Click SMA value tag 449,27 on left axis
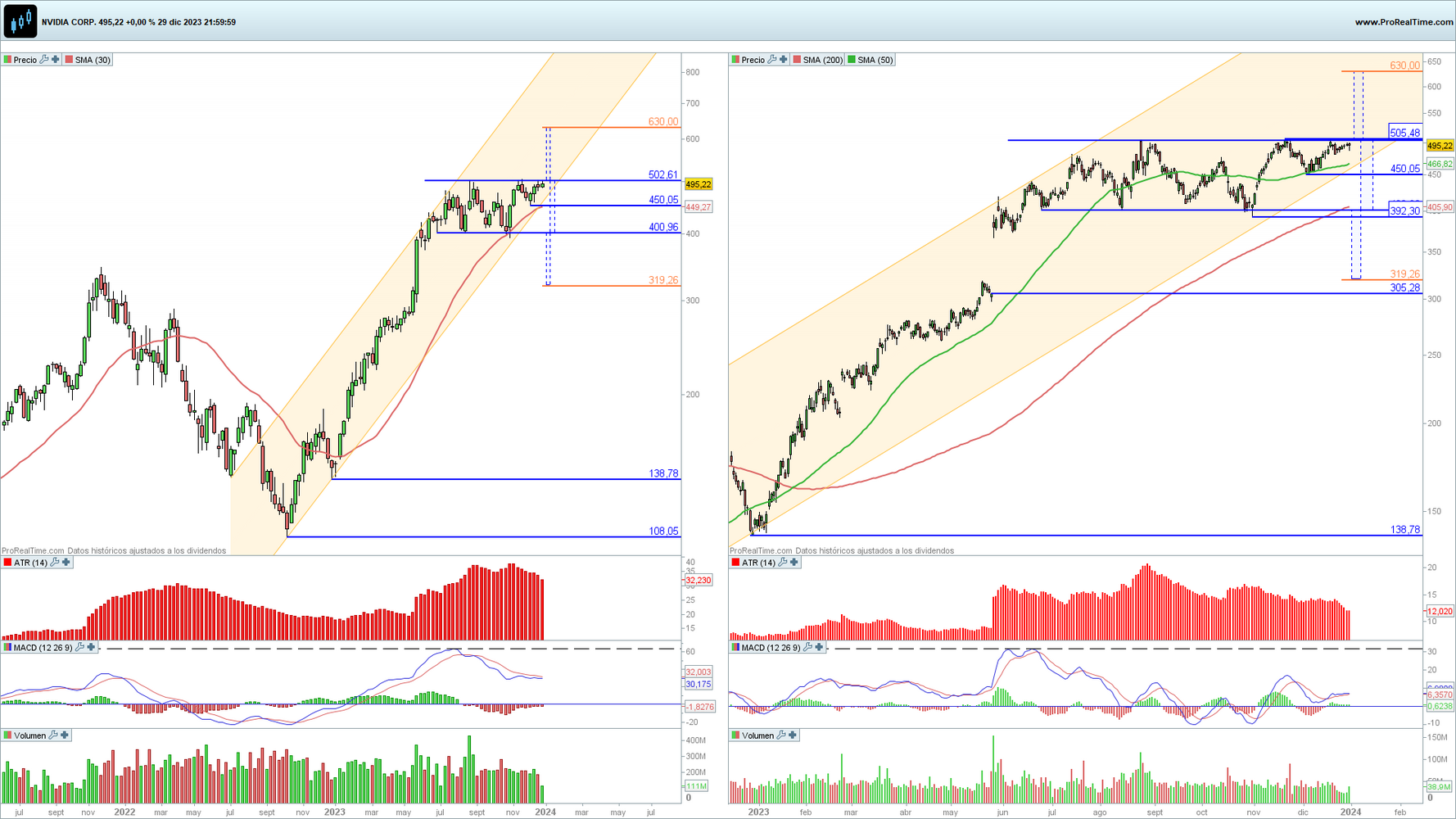Image resolution: width=1456 pixels, height=819 pixels. pyautogui.click(x=698, y=207)
